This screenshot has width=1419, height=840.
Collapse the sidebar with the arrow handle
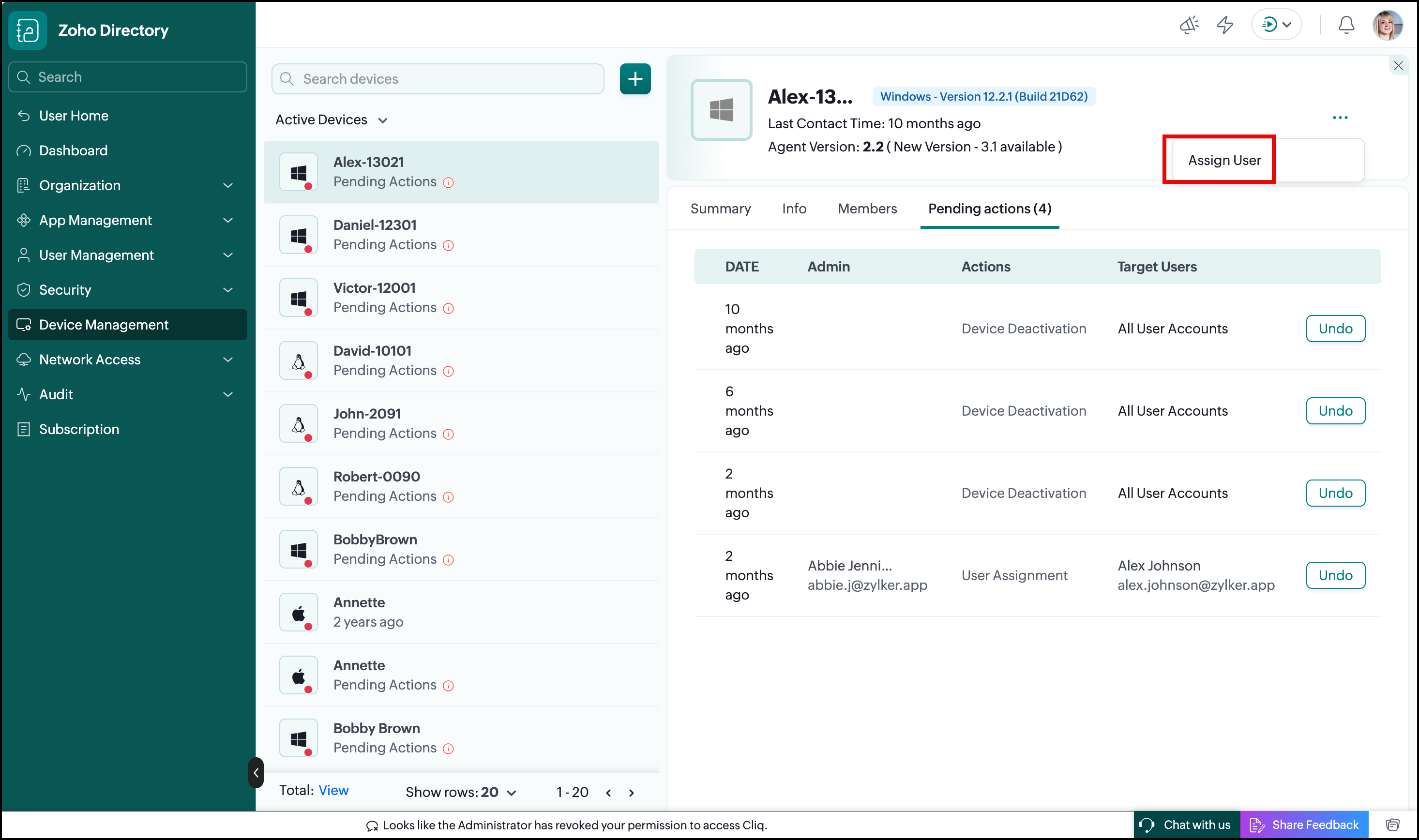256,772
